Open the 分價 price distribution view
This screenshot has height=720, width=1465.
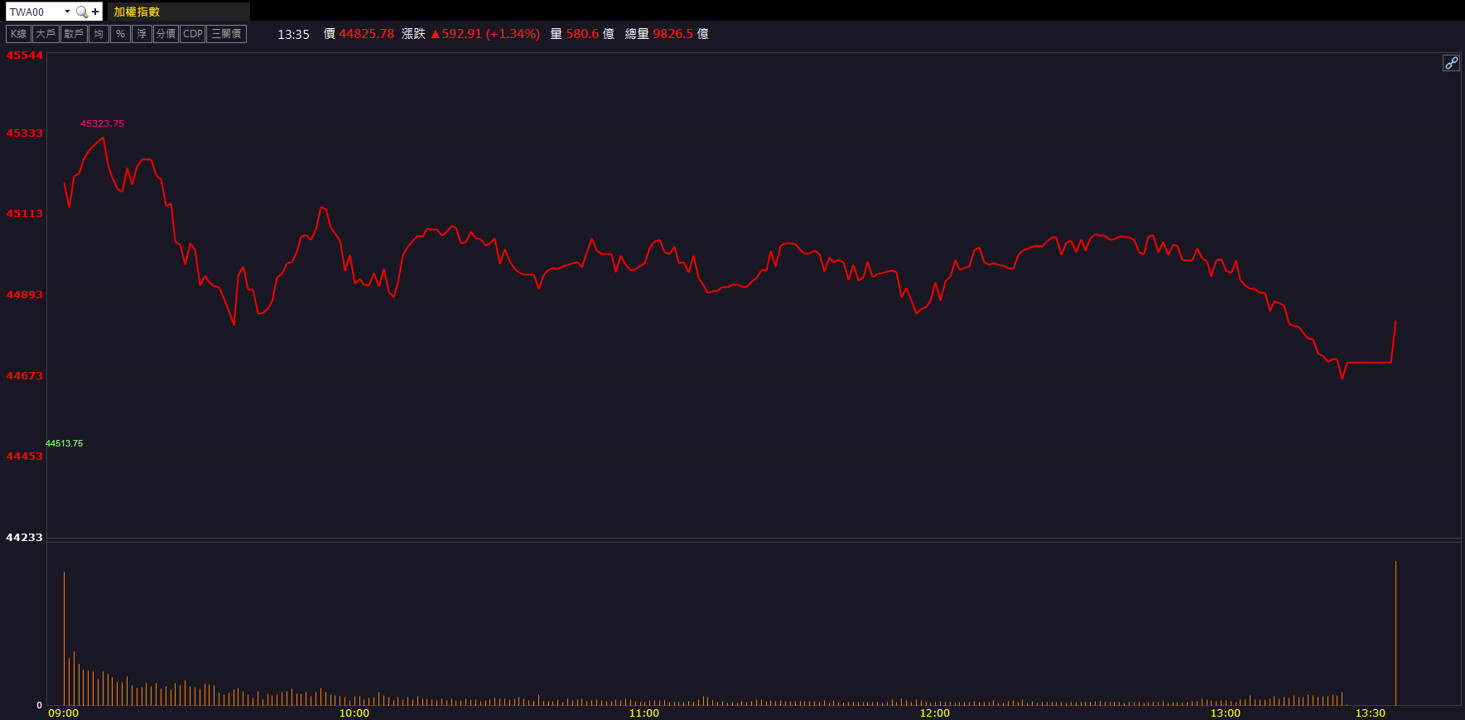166,34
